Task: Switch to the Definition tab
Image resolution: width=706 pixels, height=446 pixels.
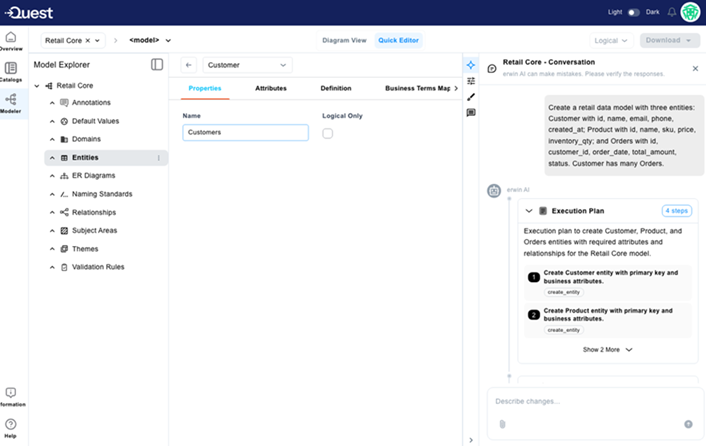Action: click(x=336, y=88)
